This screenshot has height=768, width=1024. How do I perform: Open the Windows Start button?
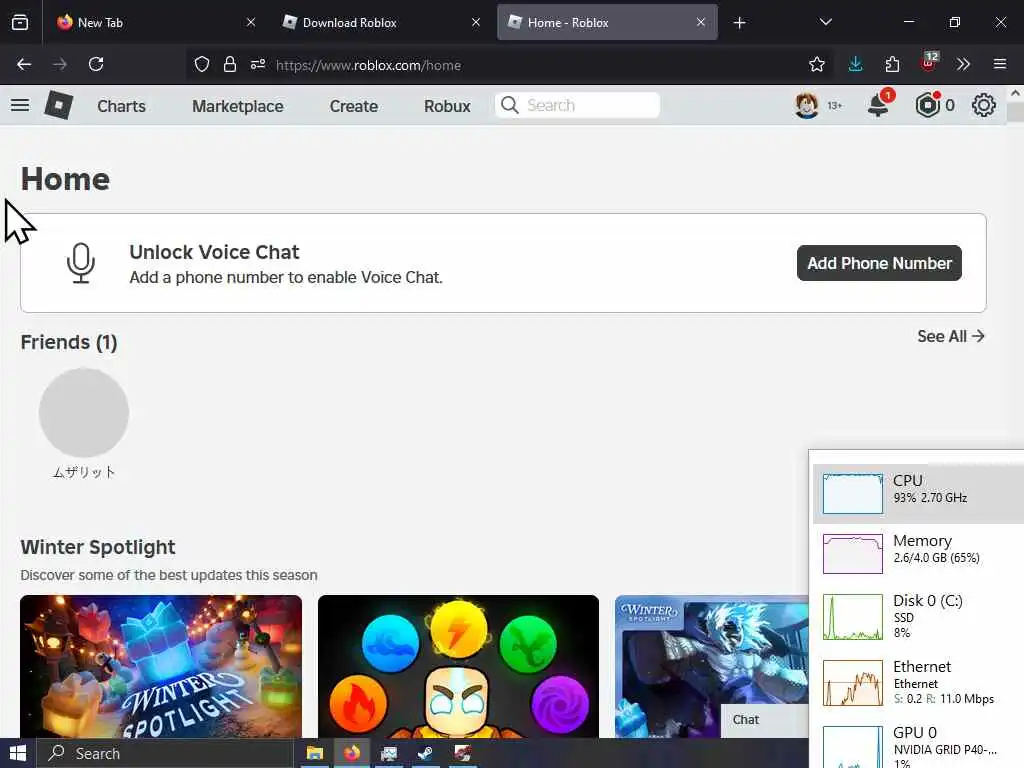pos(18,753)
